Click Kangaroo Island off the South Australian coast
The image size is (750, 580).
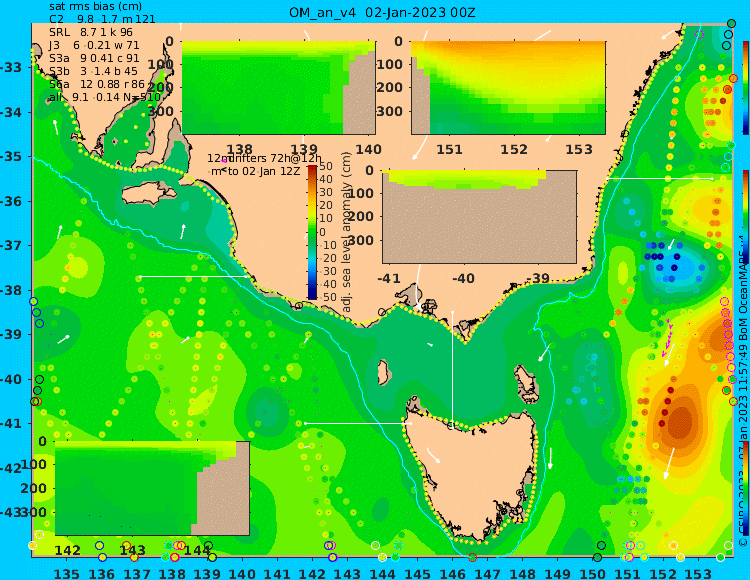coord(150,194)
